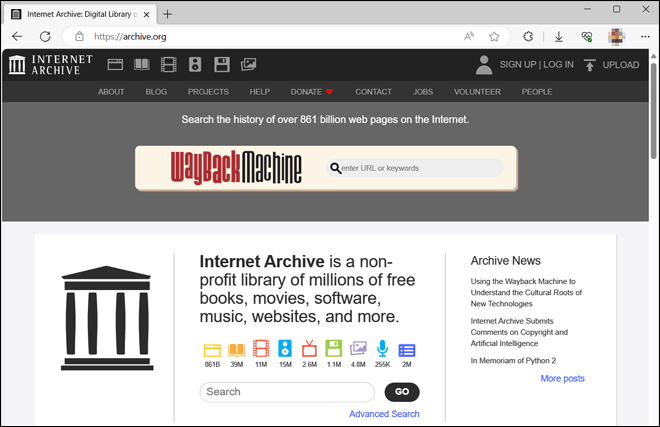Click the Wayback Machine logo
Image resolution: width=660 pixels, height=427 pixels.
(x=236, y=168)
